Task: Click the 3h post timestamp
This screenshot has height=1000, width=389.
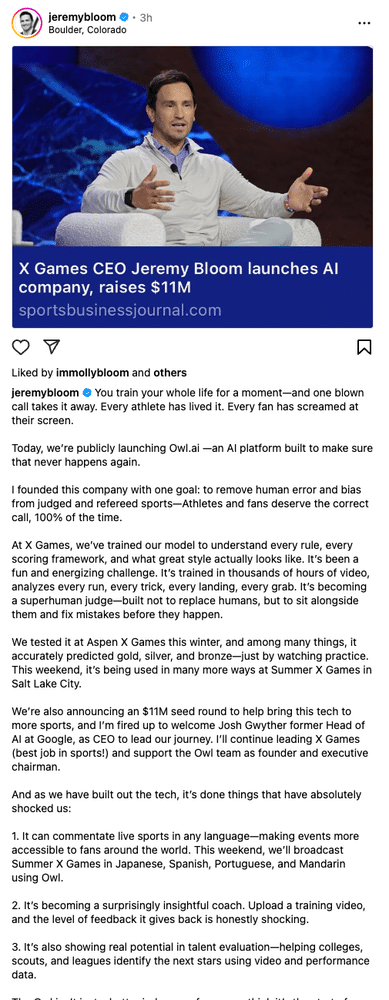Action: (x=145, y=18)
